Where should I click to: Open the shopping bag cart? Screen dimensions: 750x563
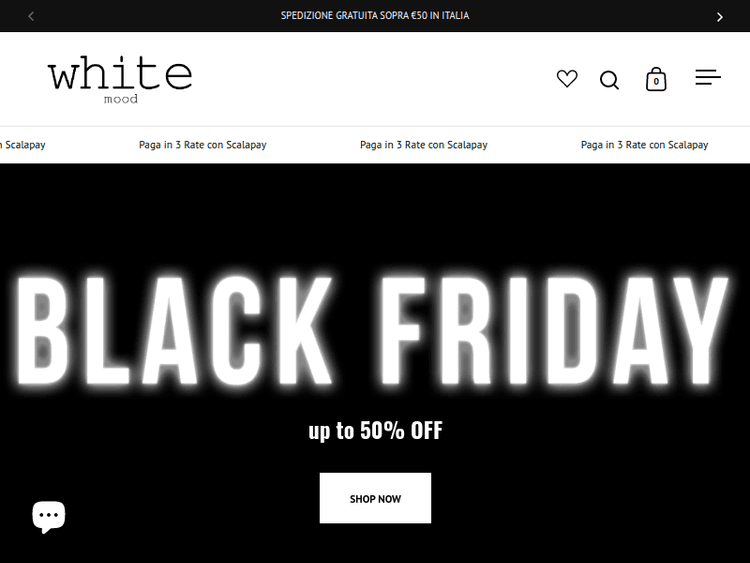[x=656, y=80]
